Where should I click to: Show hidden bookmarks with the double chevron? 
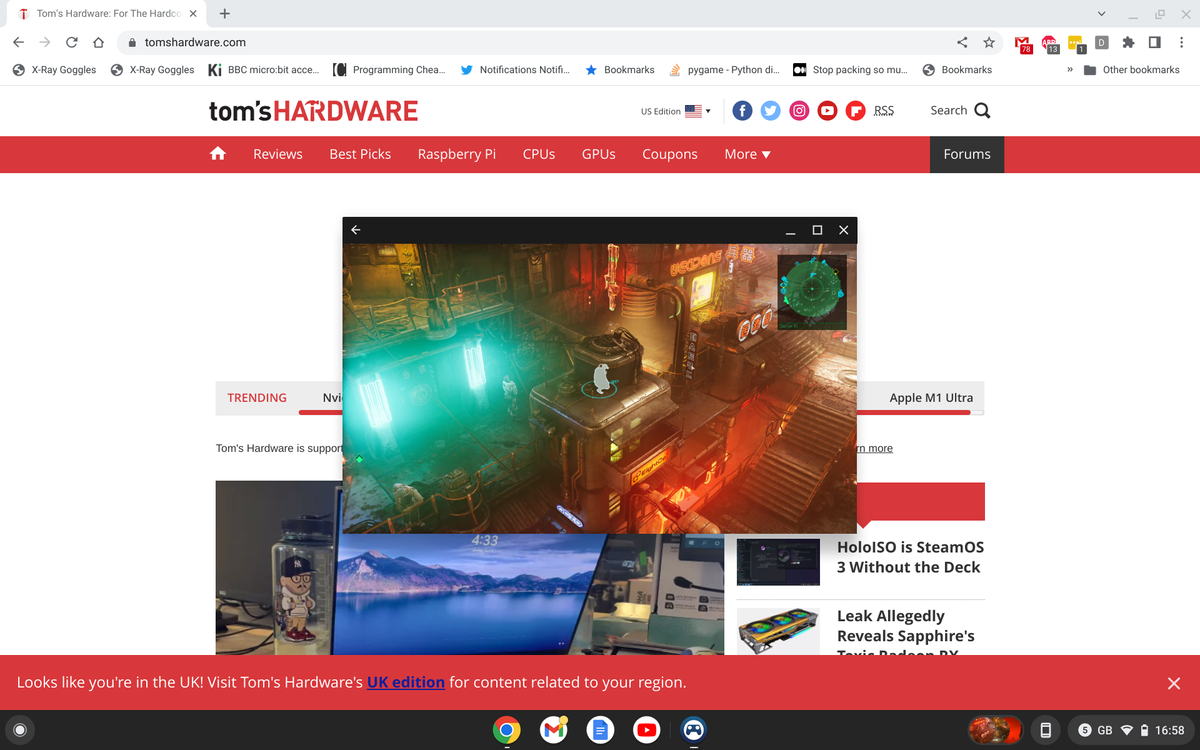(x=1070, y=70)
